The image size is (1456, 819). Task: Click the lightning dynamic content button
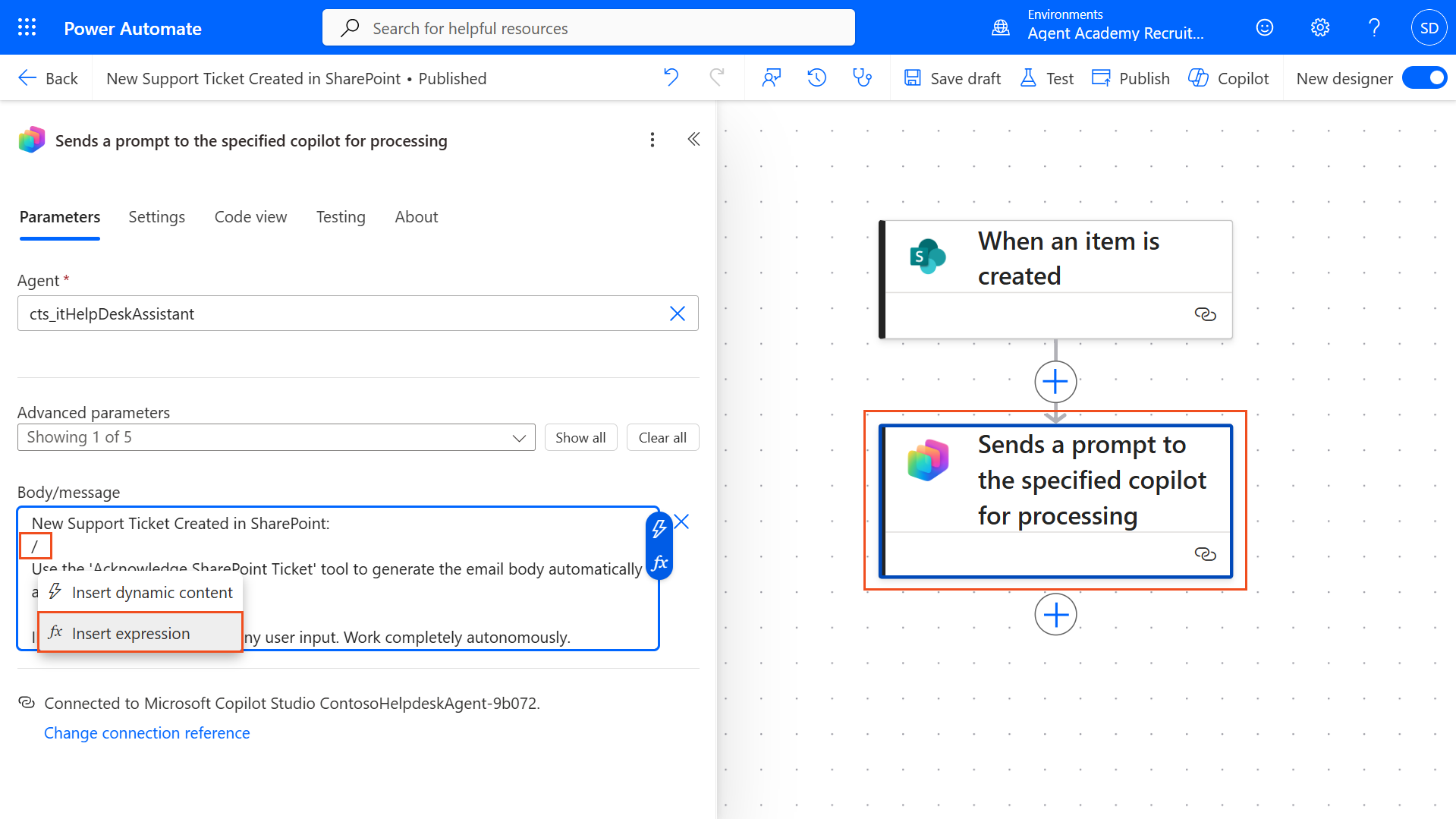tap(659, 529)
